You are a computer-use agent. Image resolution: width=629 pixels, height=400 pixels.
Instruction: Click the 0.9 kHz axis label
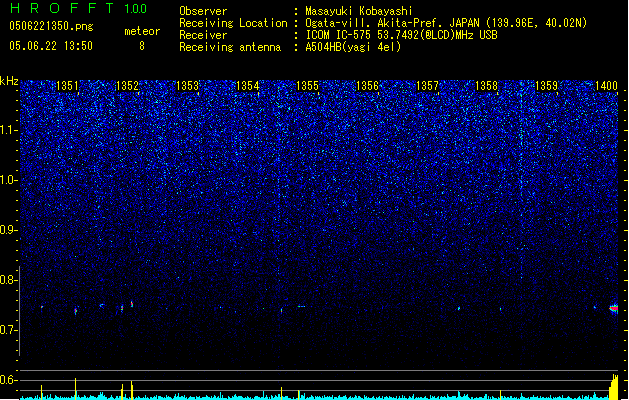pyautogui.click(x=8, y=230)
